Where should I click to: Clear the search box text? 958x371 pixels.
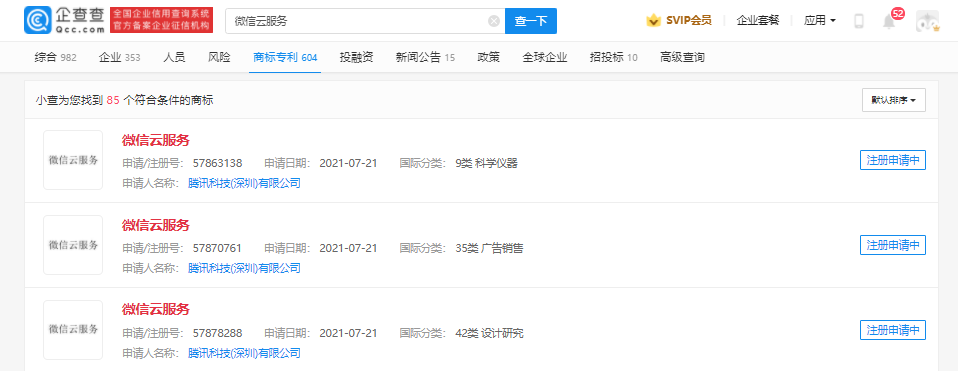point(494,21)
